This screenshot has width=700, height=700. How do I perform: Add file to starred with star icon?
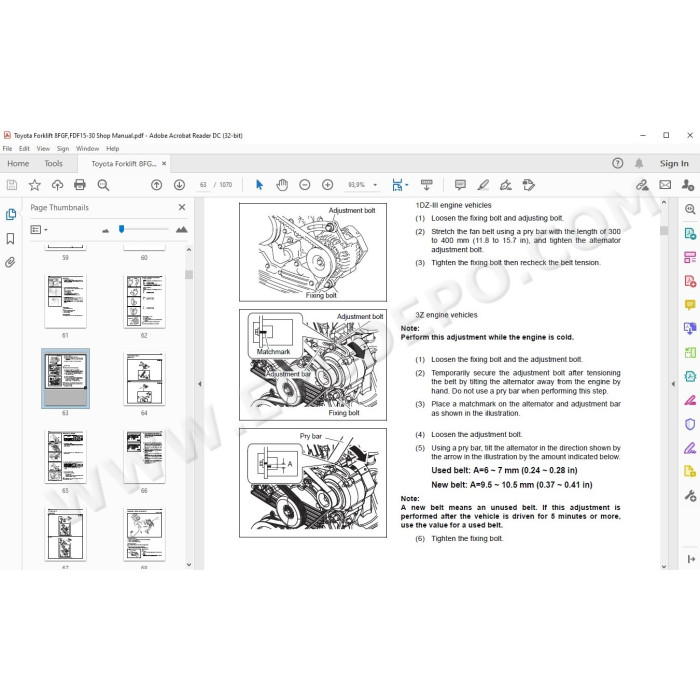35,185
